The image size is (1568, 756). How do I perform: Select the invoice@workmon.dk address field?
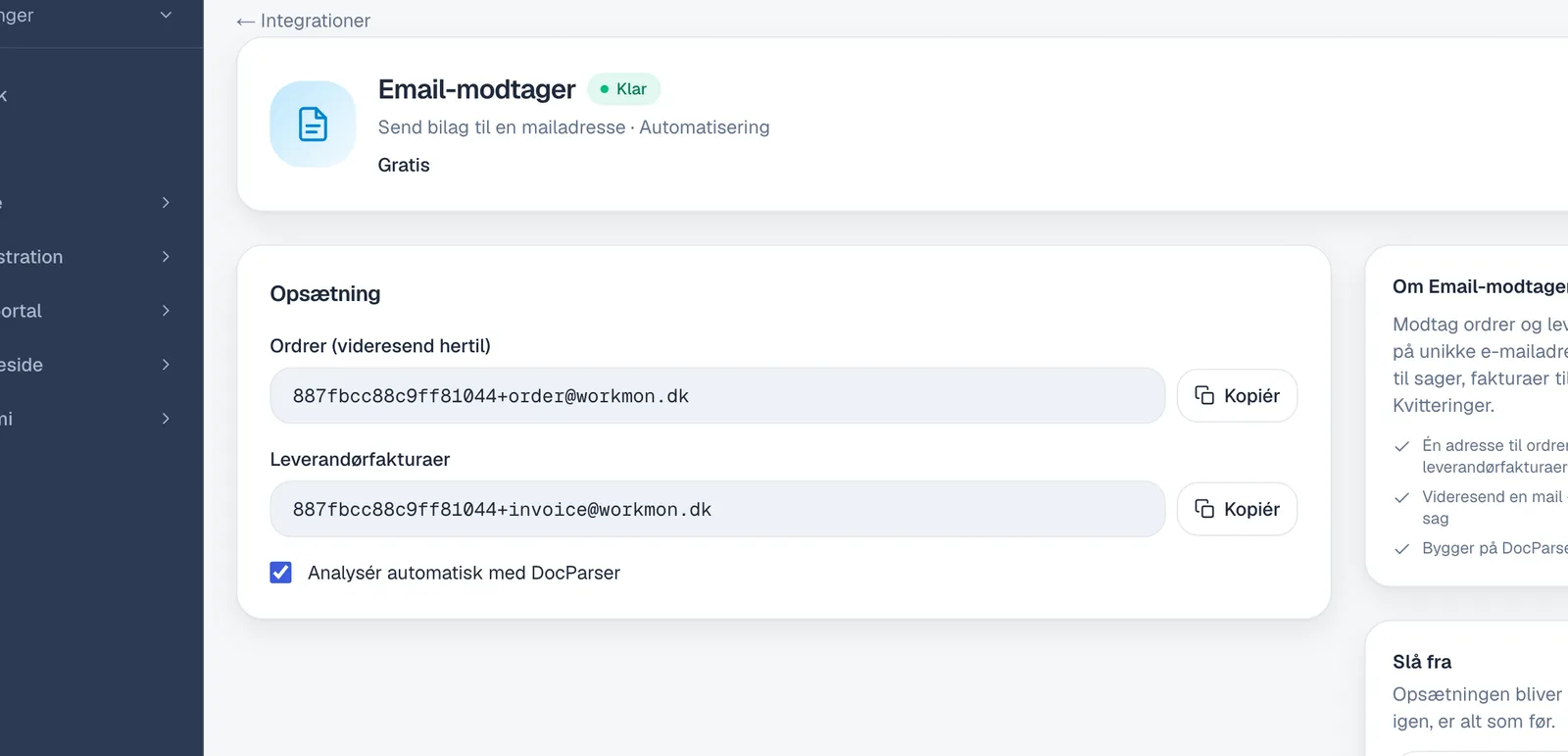point(717,509)
